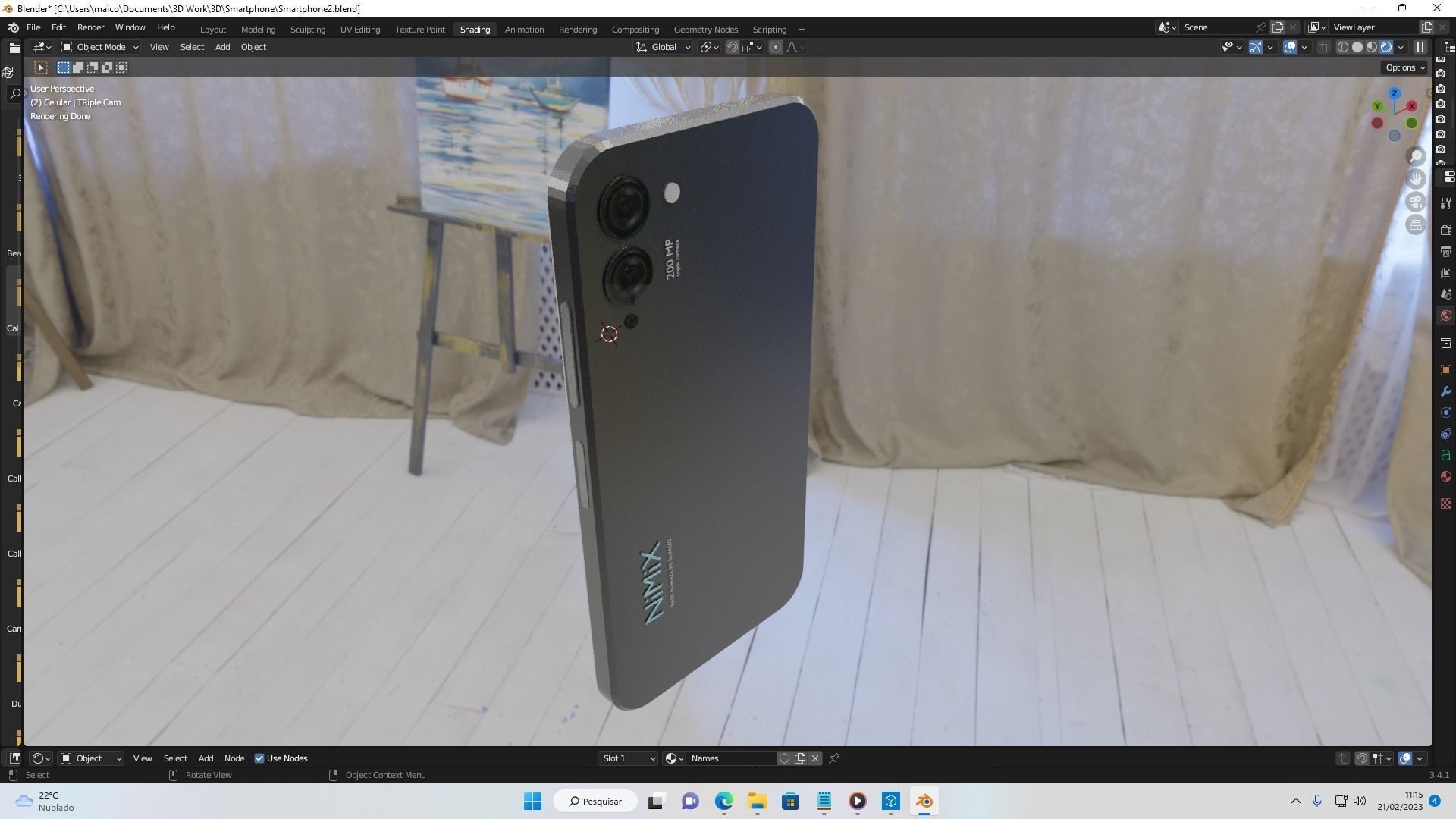Expand the 3D viewport overlays options arrow
1456x819 pixels.
coord(1304,47)
